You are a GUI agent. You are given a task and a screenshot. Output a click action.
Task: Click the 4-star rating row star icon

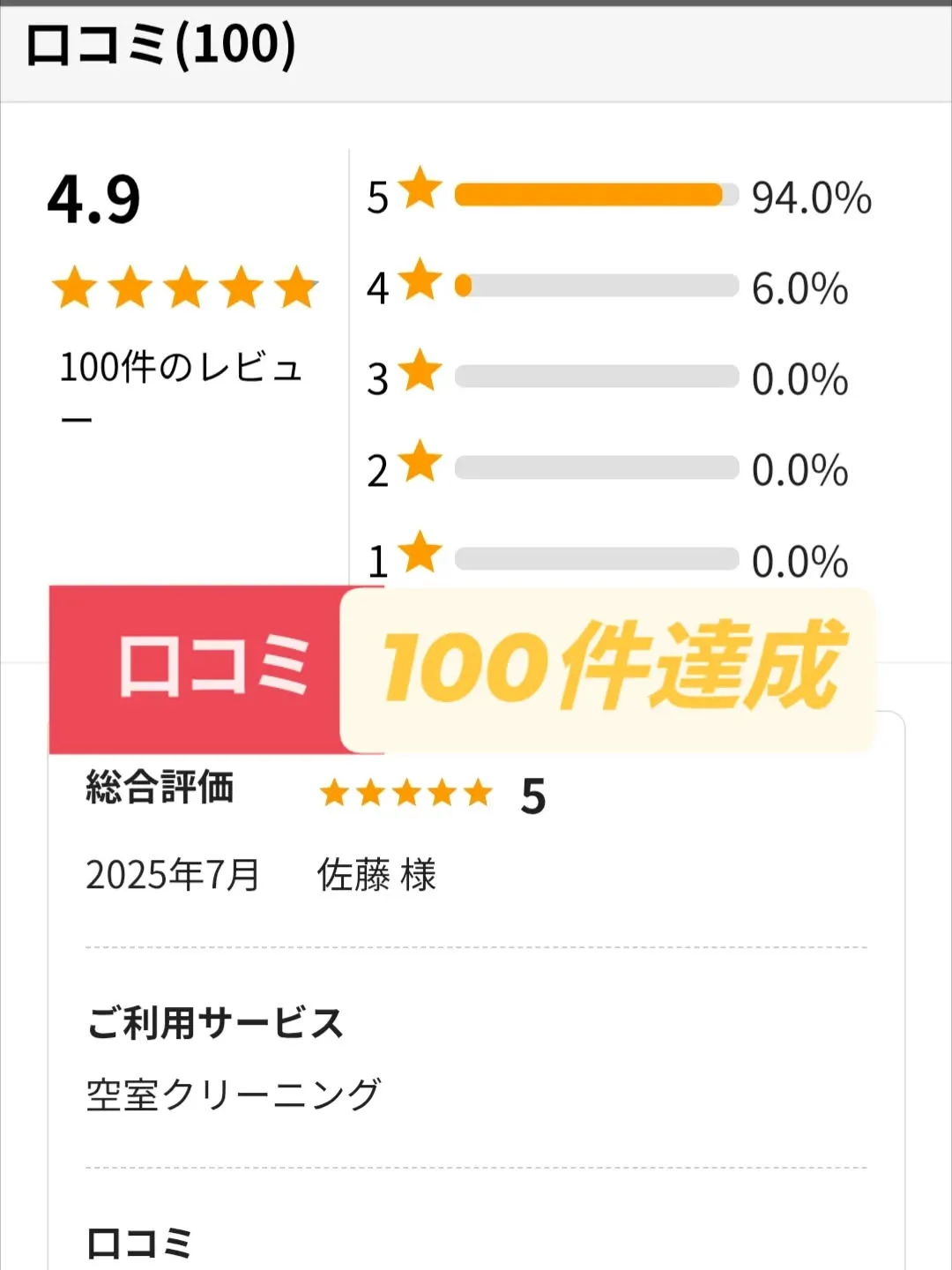pos(420,279)
